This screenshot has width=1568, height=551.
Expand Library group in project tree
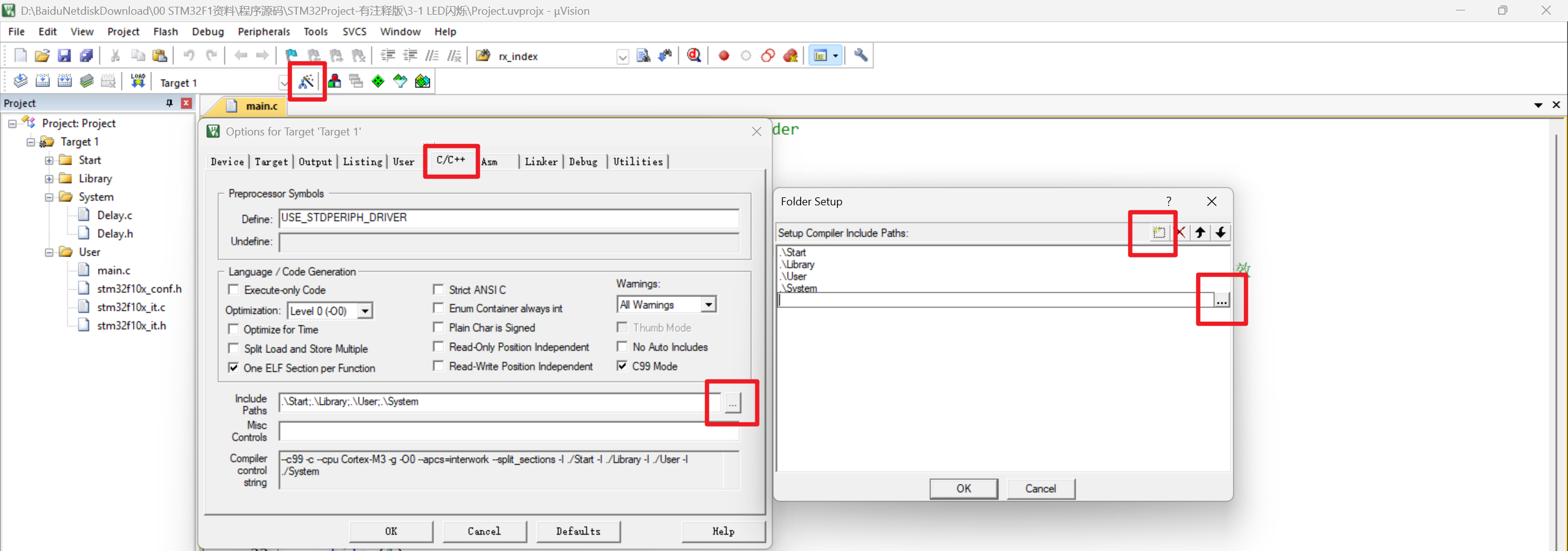click(49, 179)
